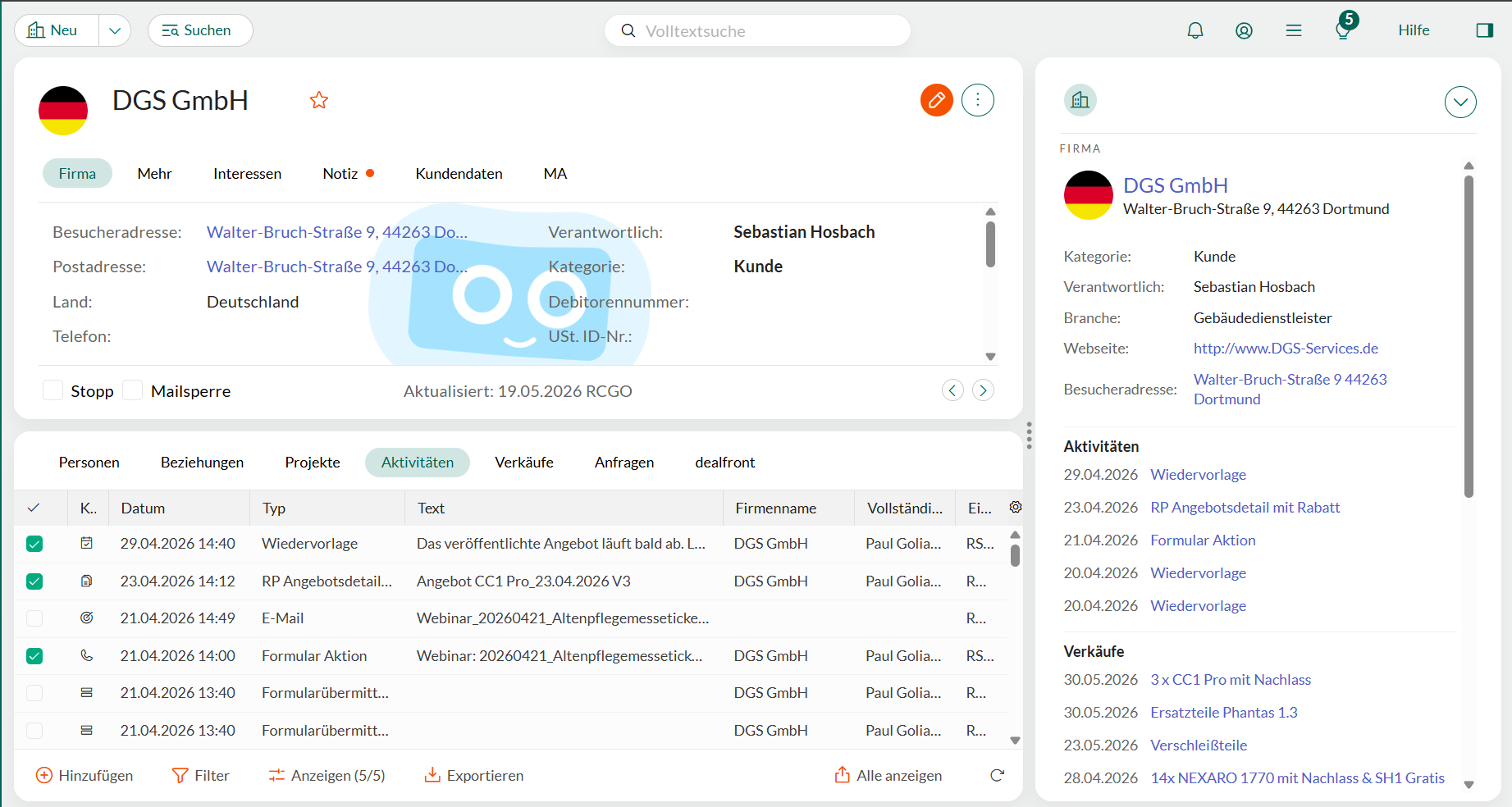Expand the Neu dropdown arrow

[115, 30]
